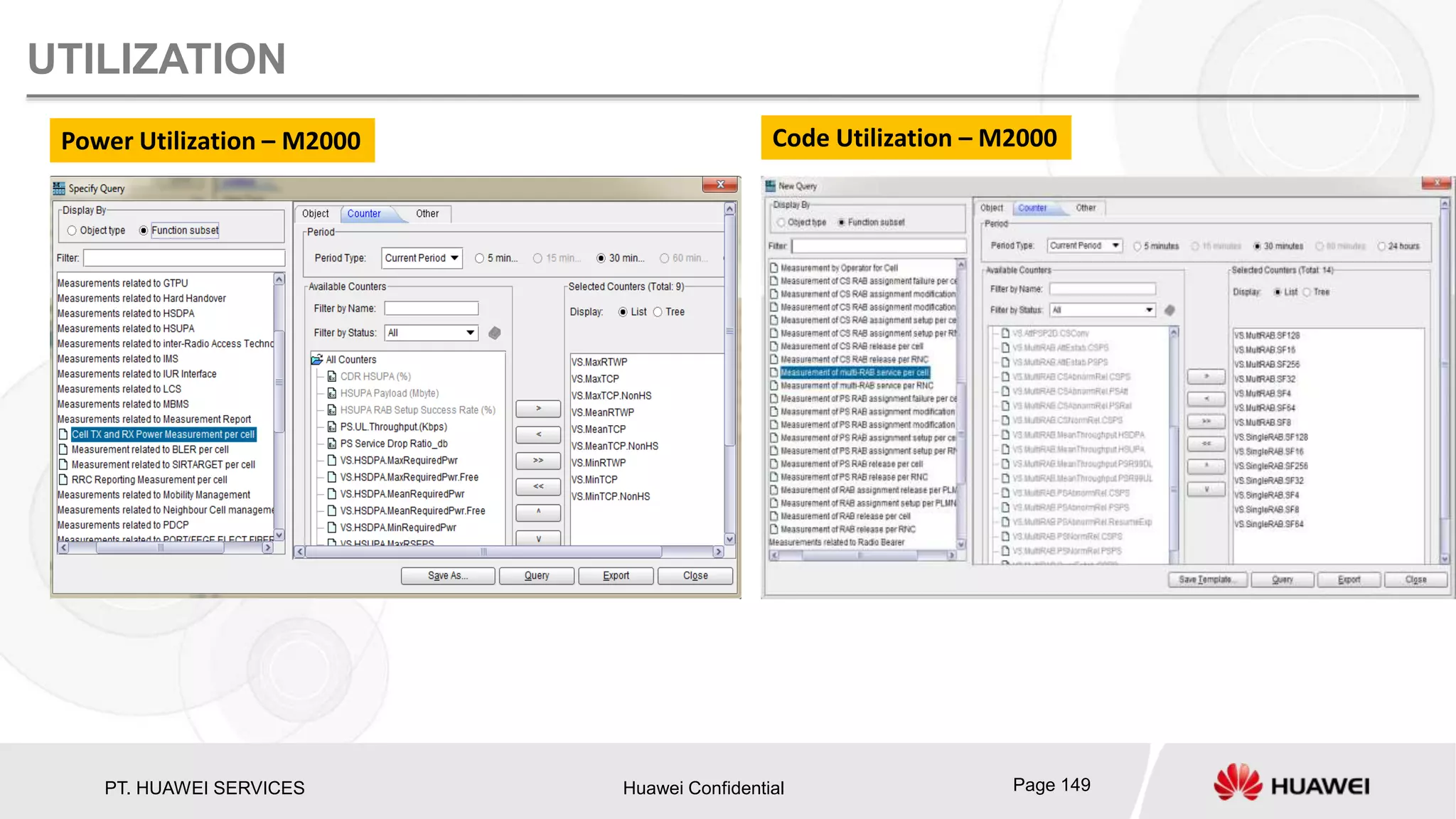Click the New Query window title icon
Screen dimensions: 1456x819
(x=771, y=186)
